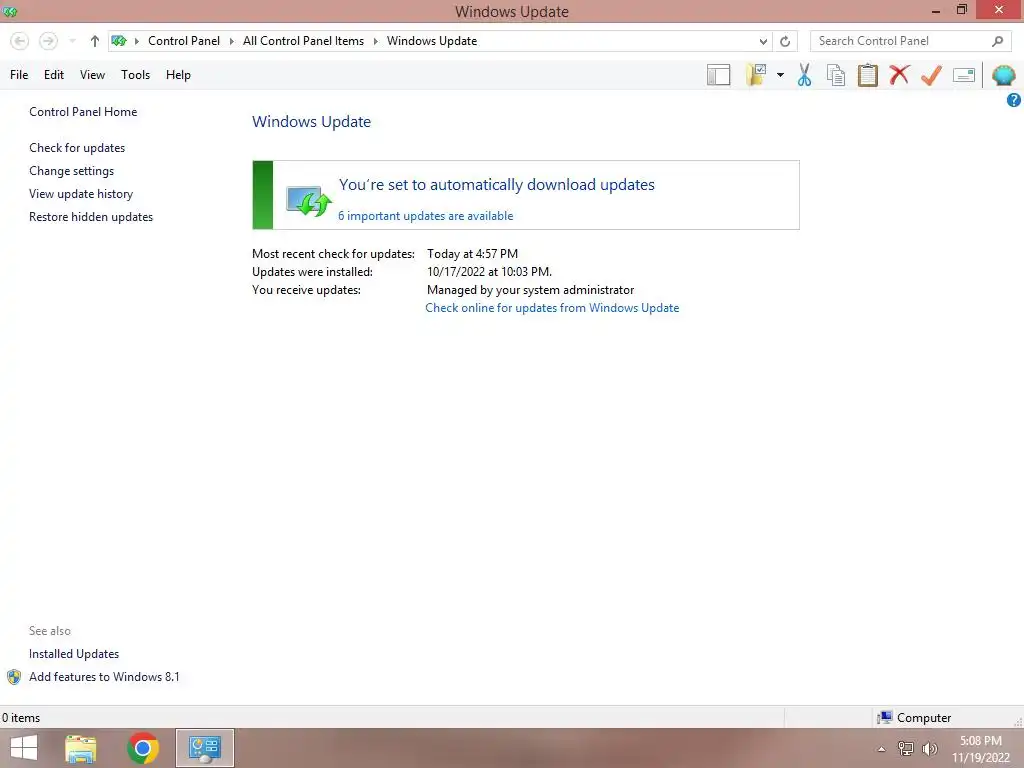Expand arrow after Control Panel breadcrumb
The height and width of the screenshot is (768, 1024).
tap(231, 41)
